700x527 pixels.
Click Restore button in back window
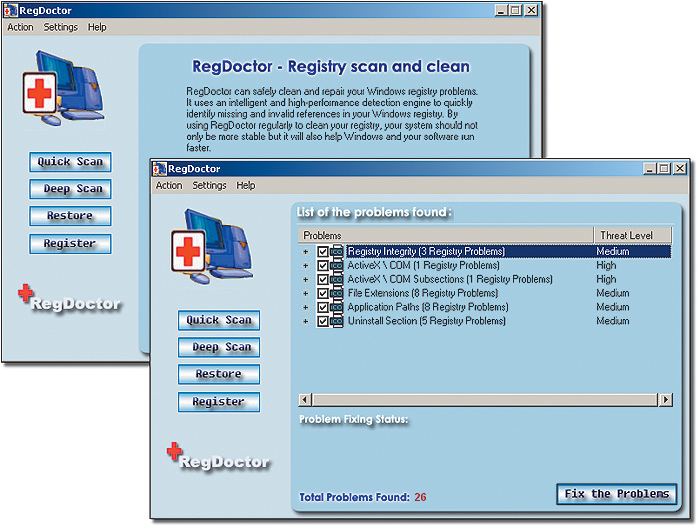pos(70,216)
